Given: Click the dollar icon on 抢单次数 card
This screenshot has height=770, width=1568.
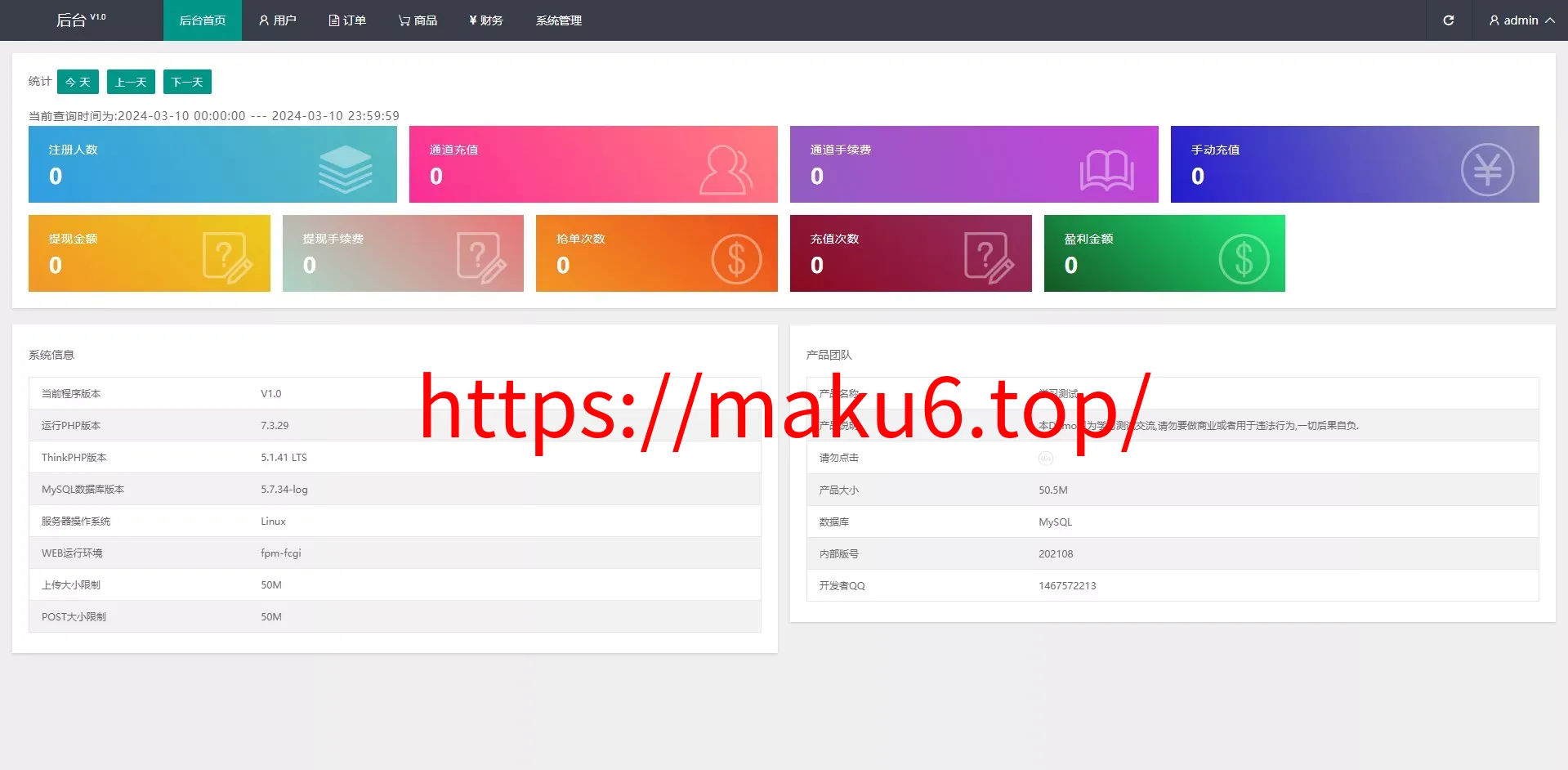Looking at the screenshot, I should [x=736, y=259].
